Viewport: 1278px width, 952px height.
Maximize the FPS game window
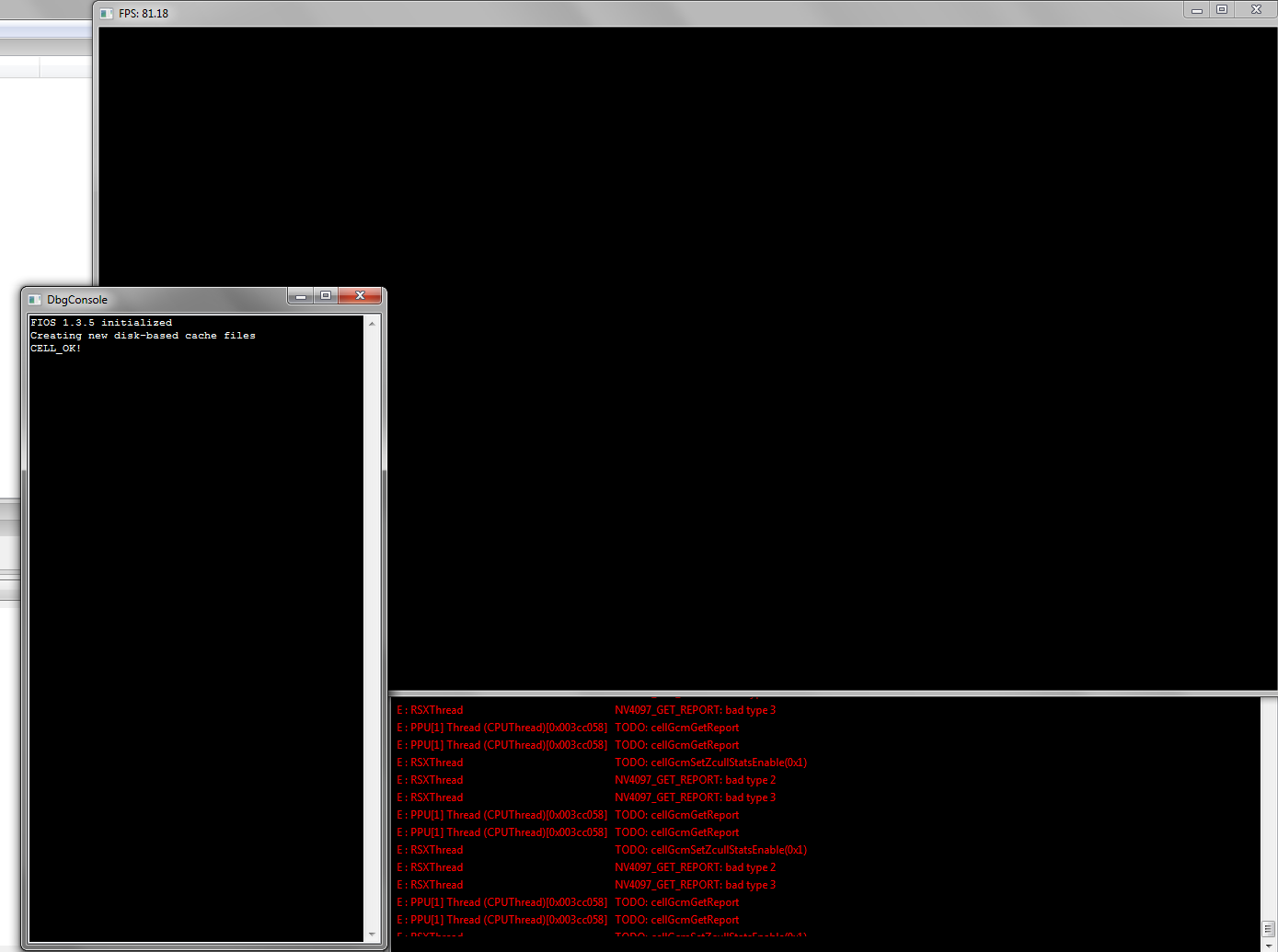tap(1222, 10)
